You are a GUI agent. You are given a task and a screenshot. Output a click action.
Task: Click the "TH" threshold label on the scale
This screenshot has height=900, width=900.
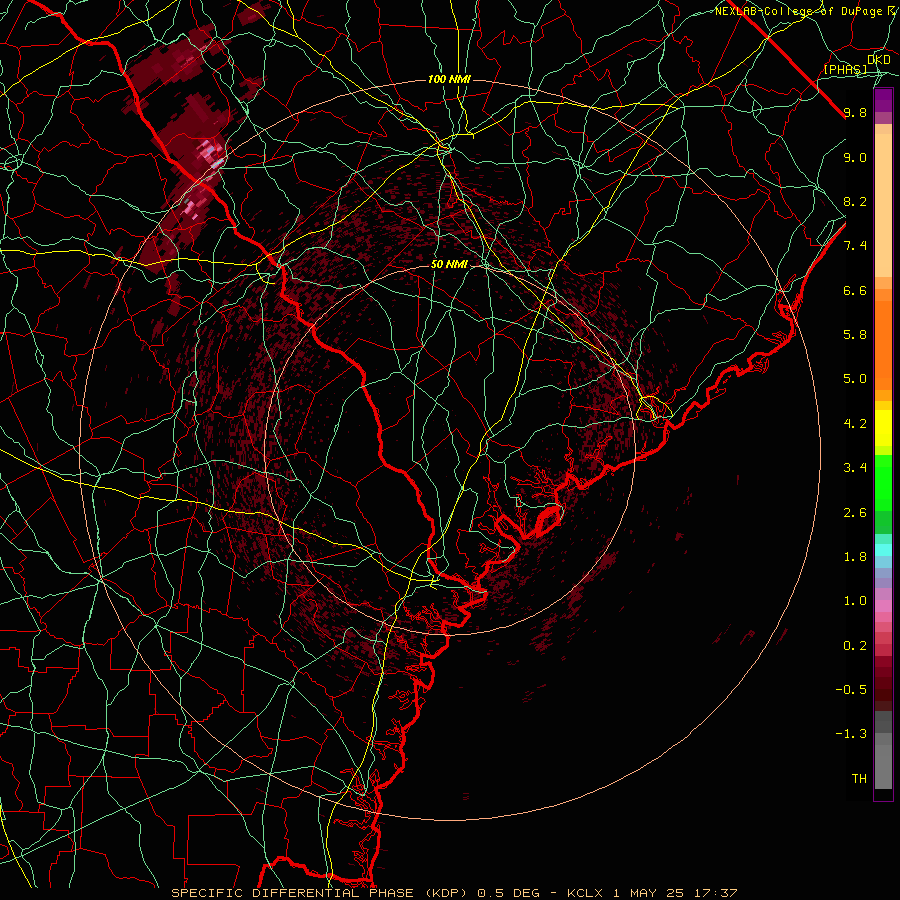point(859,779)
